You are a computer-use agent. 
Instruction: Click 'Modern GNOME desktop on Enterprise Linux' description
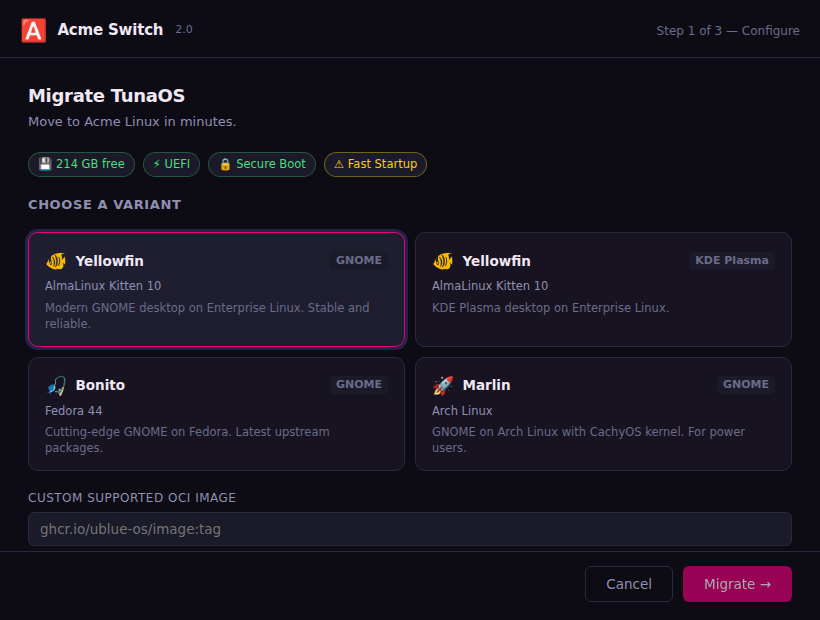tap(207, 315)
